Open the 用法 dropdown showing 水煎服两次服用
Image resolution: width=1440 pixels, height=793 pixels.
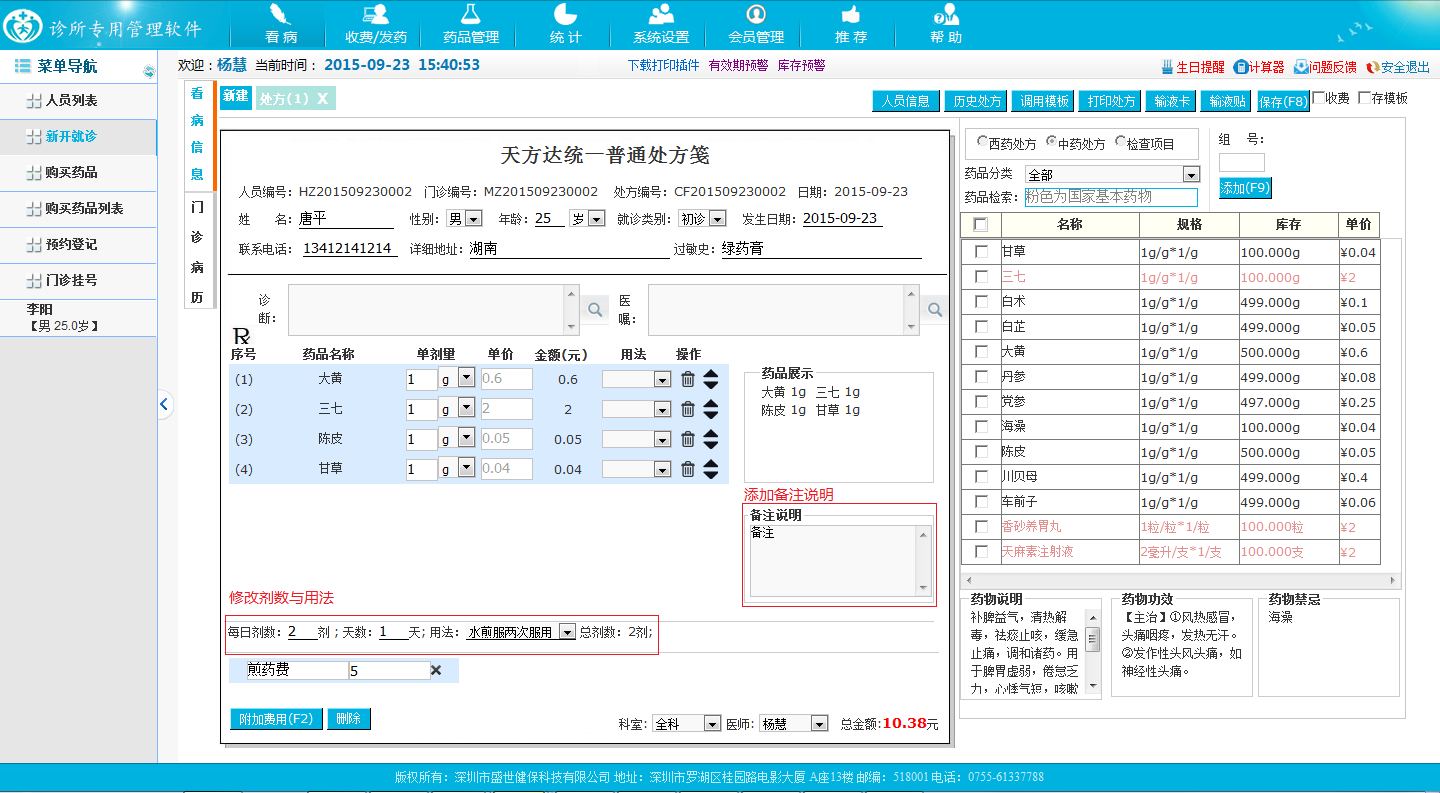[x=567, y=632]
